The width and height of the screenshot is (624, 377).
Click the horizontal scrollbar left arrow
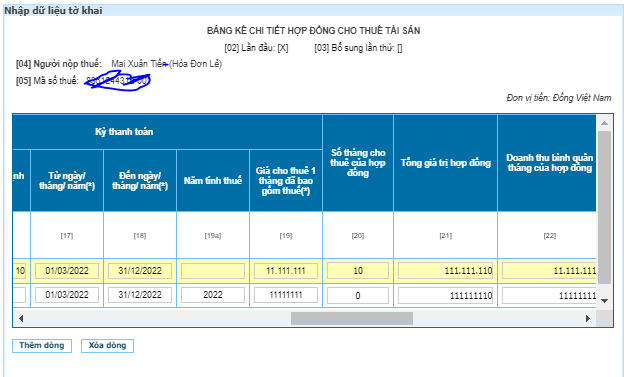21,318
